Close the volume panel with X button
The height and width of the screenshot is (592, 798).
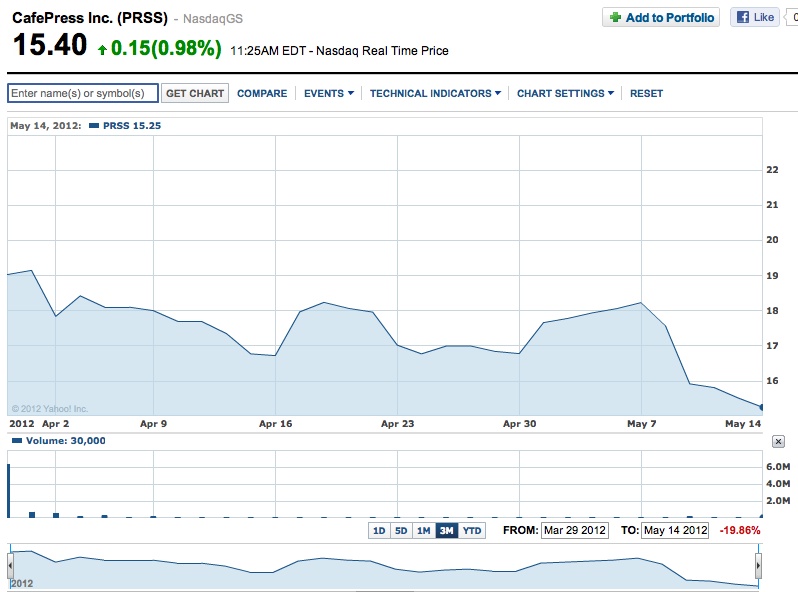[778, 441]
